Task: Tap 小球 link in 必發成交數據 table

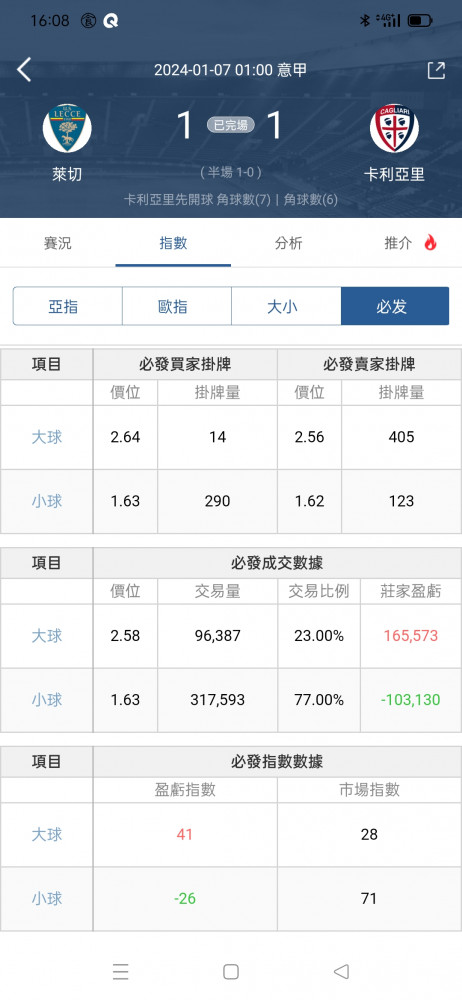Action: (47, 700)
